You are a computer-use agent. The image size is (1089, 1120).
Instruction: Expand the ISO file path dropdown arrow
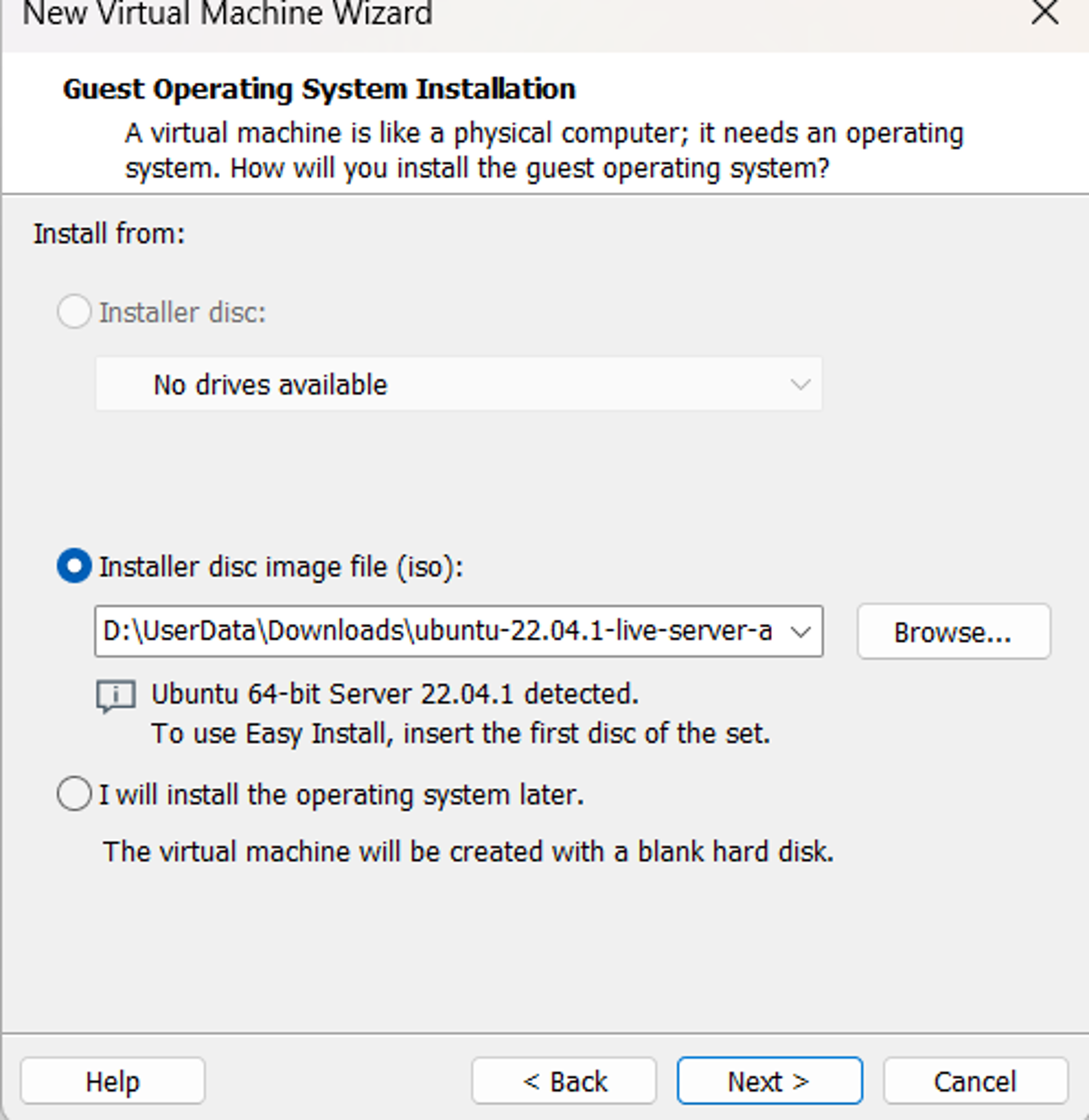pos(800,632)
